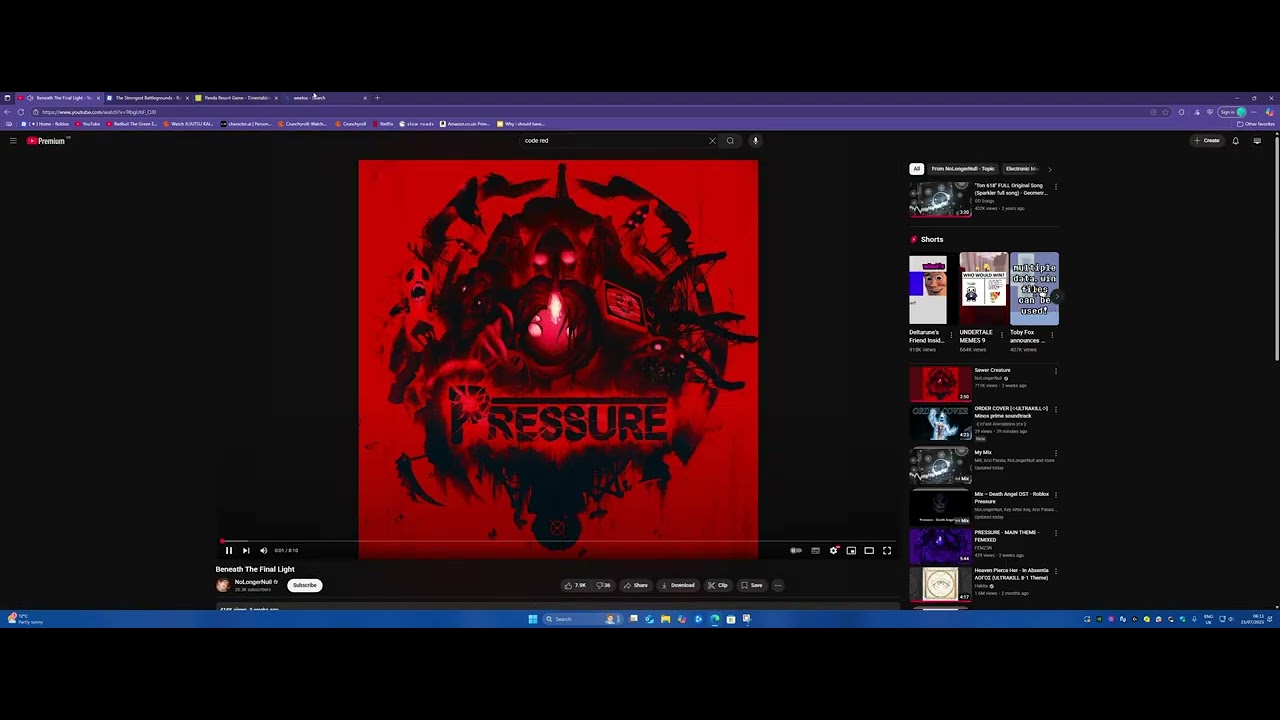1280x720 pixels.
Task: Subscribe to NoLongerNull channel
Action: [305, 585]
